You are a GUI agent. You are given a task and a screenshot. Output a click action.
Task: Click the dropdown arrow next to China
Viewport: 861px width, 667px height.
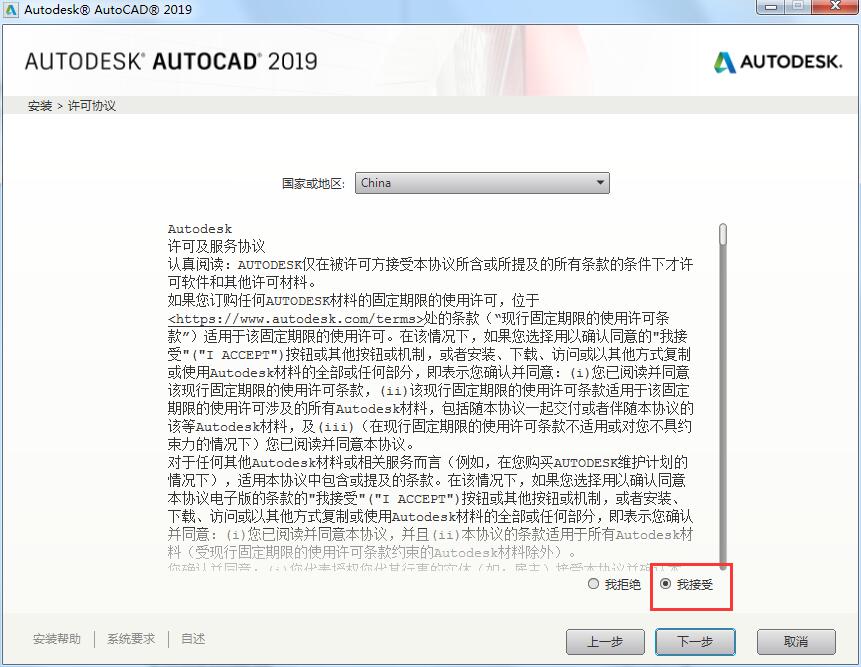pos(600,183)
